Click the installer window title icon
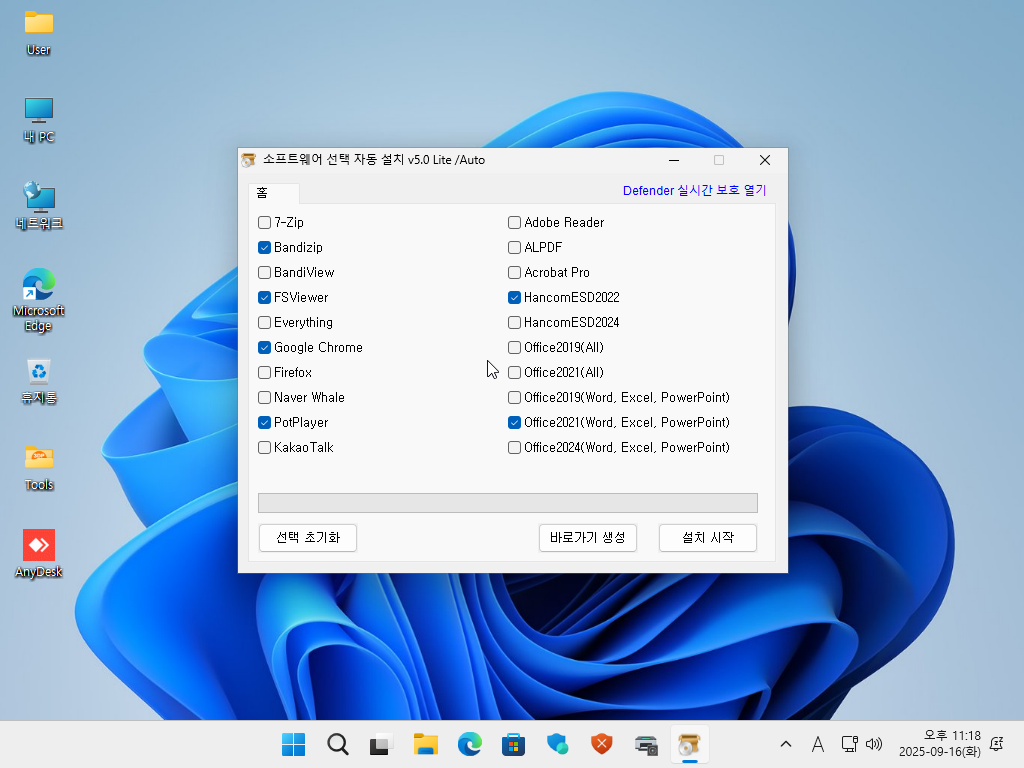Viewport: 1024px width, 768px height. (248, 160)
